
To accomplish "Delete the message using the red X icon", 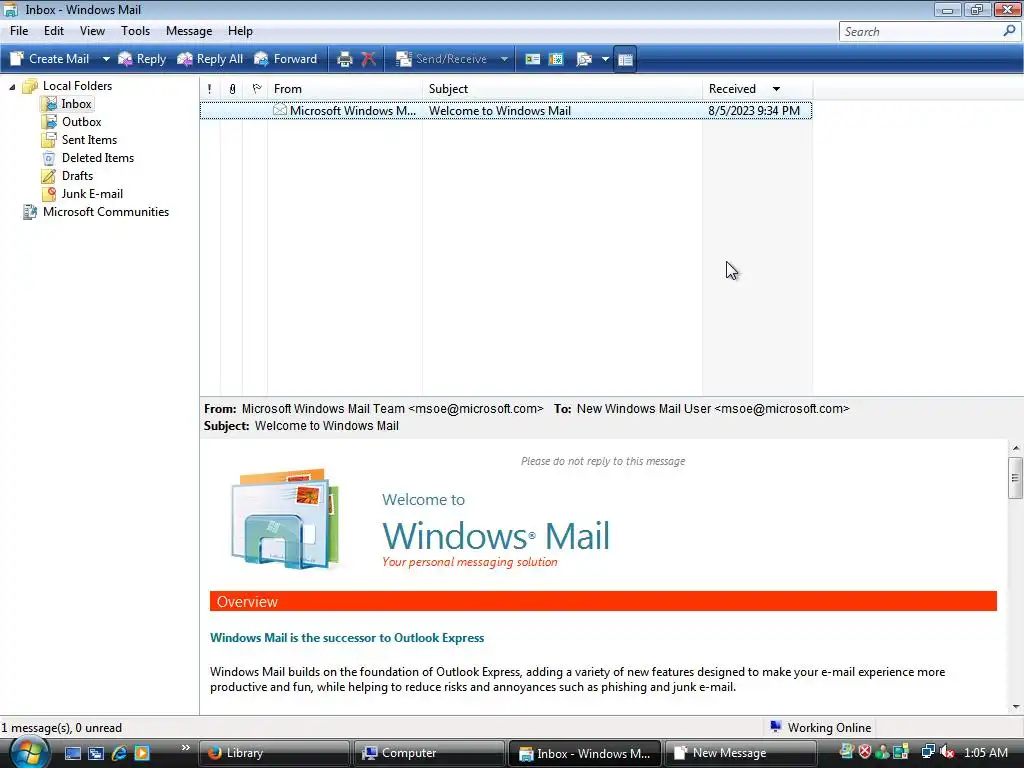I will tap(369, 59).
